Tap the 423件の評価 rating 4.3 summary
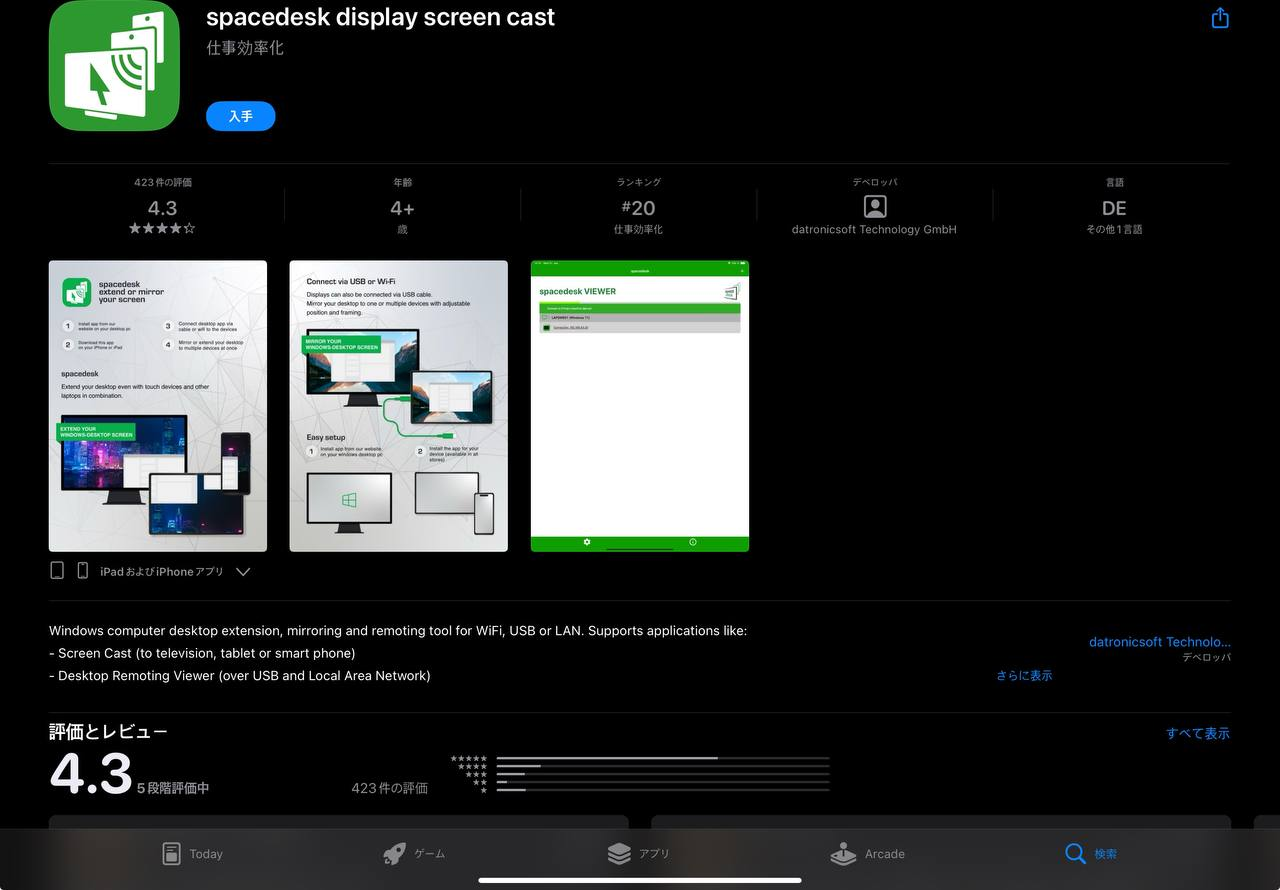The height and width of the screenshot is (890, 1280). pyautogui.click(x=162, y=206)
